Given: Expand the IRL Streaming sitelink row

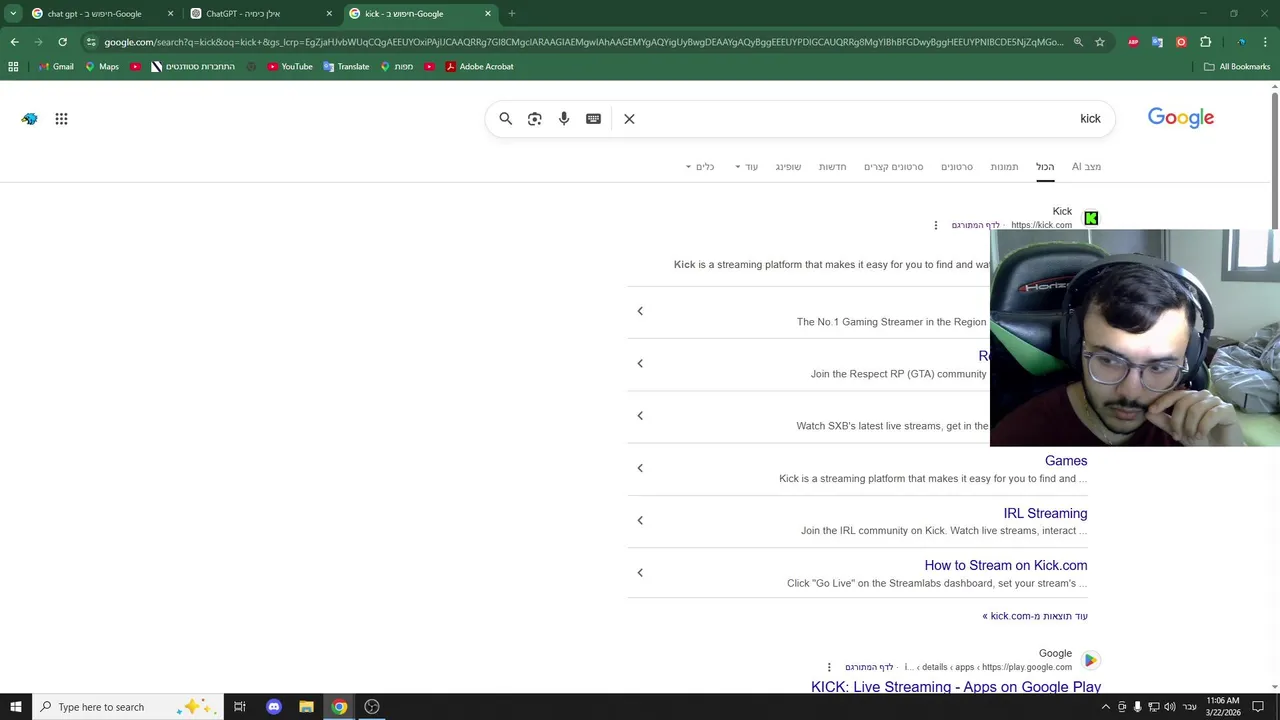Looking at the screenshot, I should pyautogui.click(x=640, y=520).
